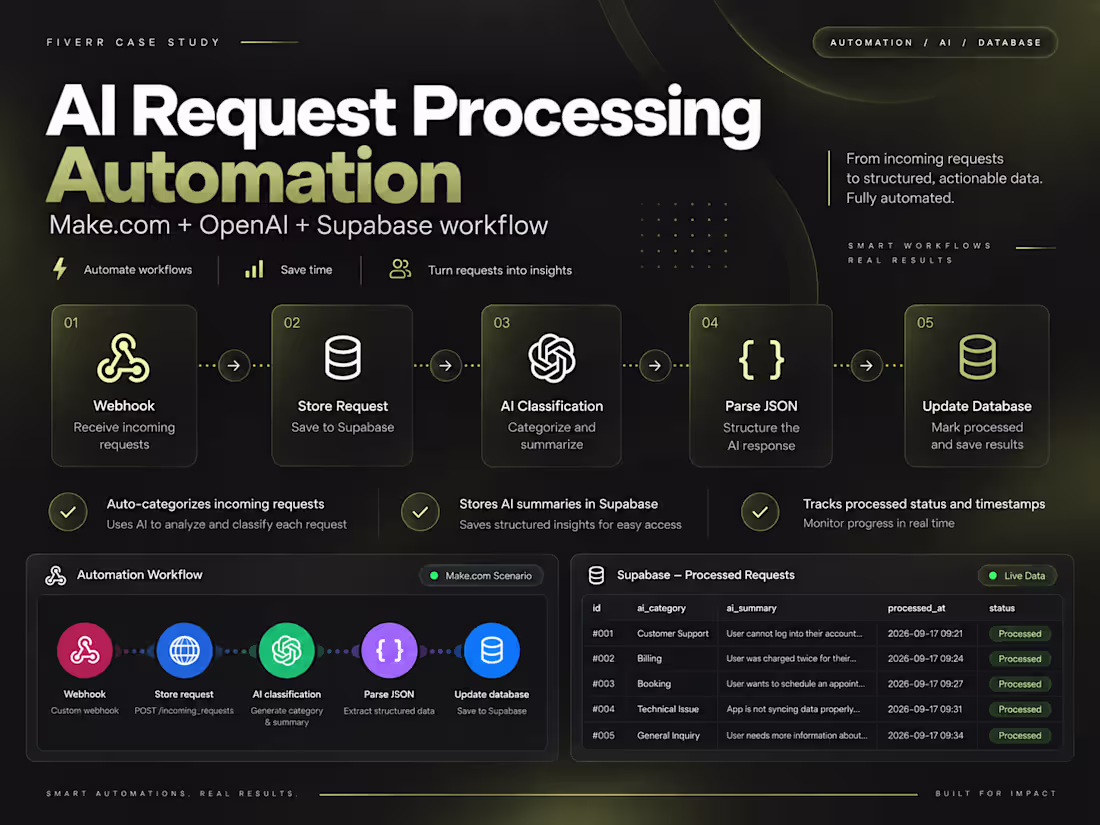Click the database icon in Supabase panel header
1100x825 pixels.
coord(596,575)
